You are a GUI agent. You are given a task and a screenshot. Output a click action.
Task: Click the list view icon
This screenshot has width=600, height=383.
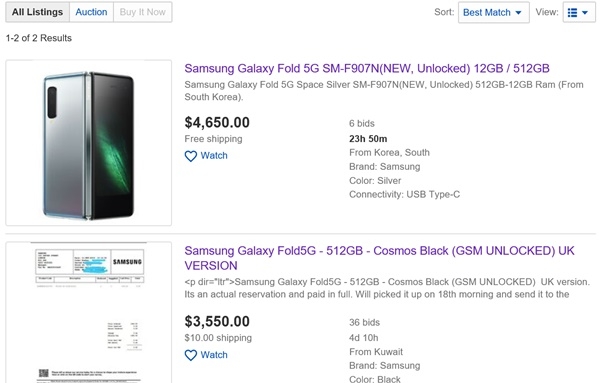[572, 13]
